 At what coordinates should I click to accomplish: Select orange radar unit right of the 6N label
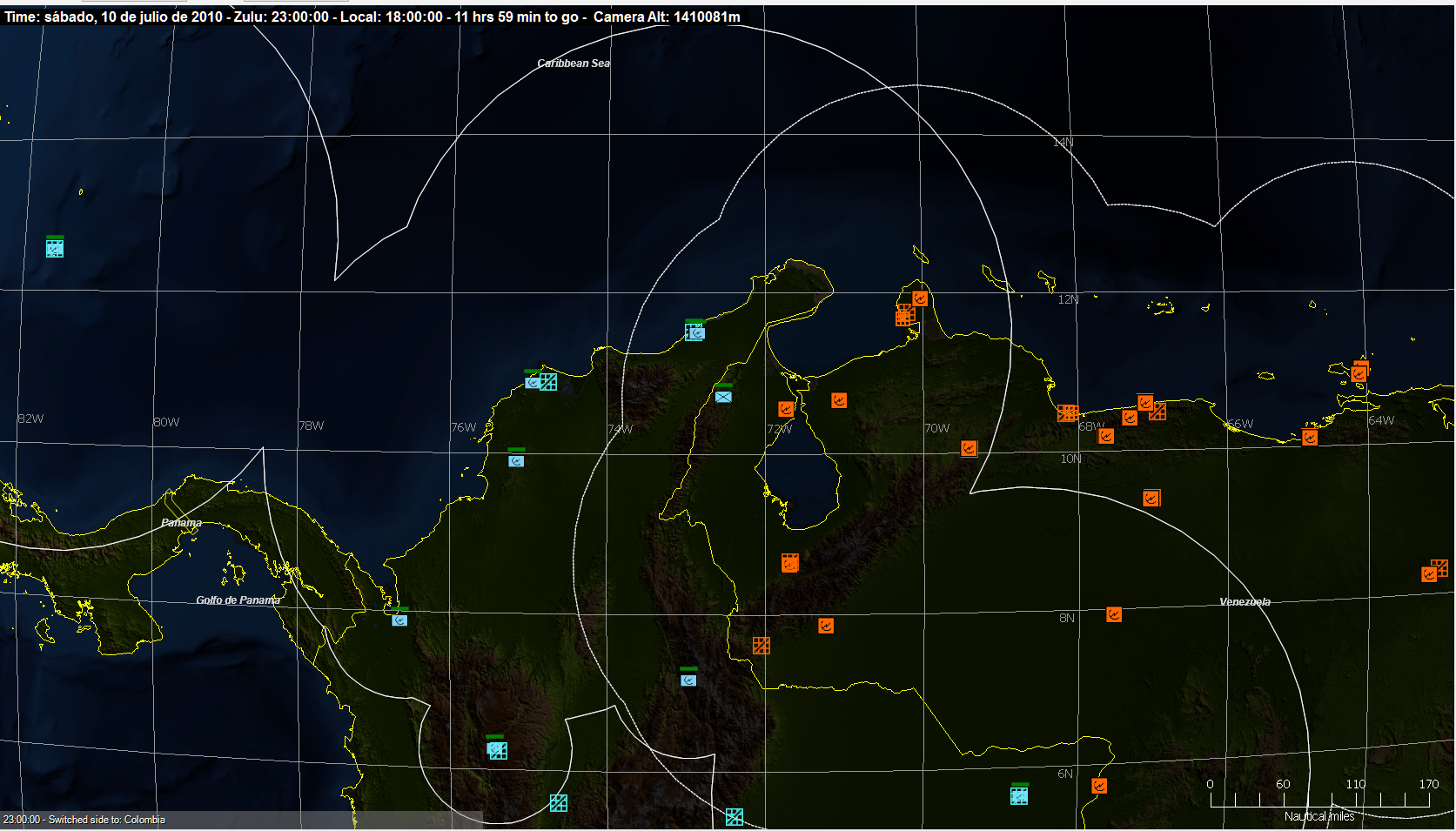pos(1099,786)
